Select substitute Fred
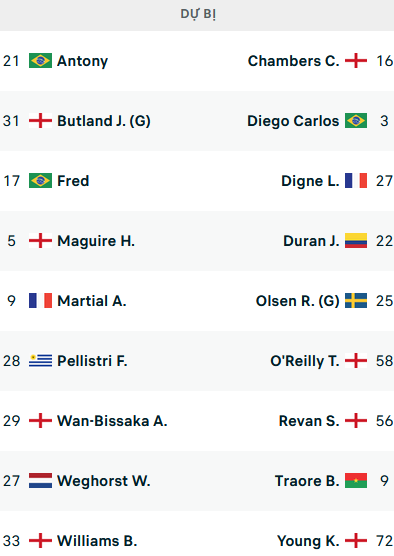 [73, 181]
